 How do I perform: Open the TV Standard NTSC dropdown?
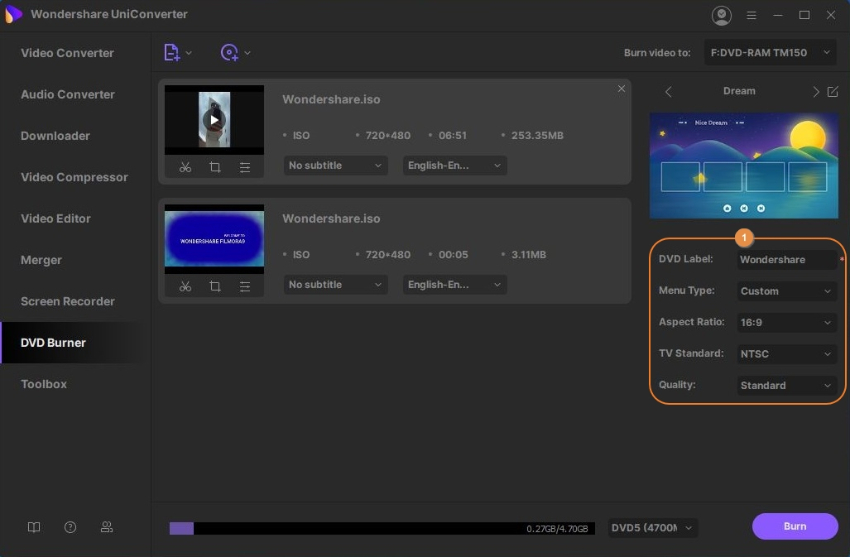pos(786,354)
